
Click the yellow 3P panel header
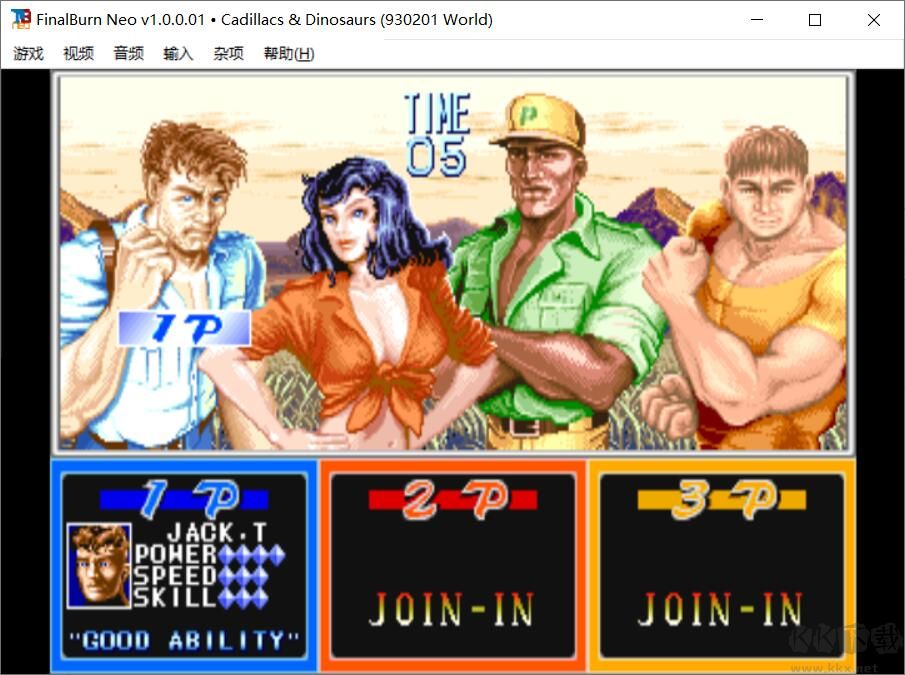[722, 499]
